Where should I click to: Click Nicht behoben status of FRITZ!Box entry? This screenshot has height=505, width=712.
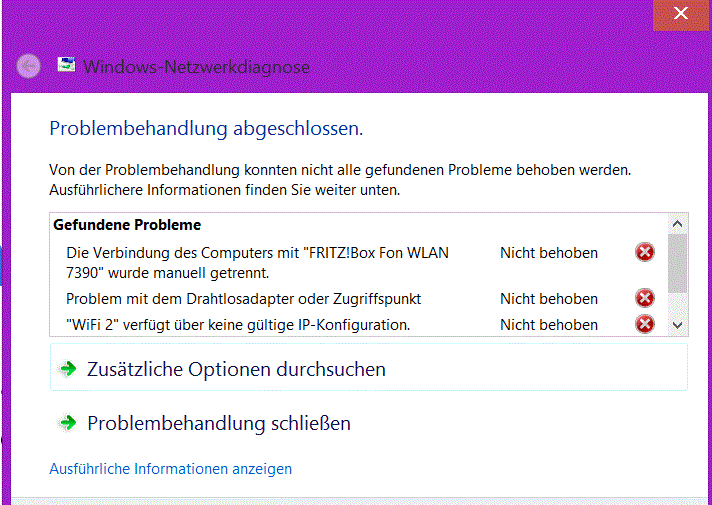(549, 253)
